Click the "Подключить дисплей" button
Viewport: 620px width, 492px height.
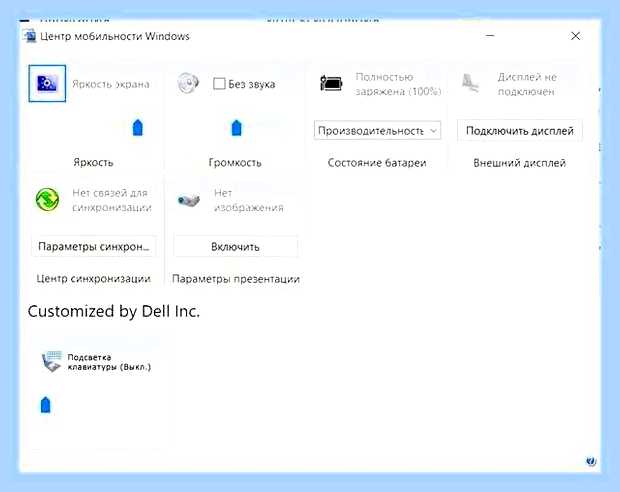pos(520,131)
